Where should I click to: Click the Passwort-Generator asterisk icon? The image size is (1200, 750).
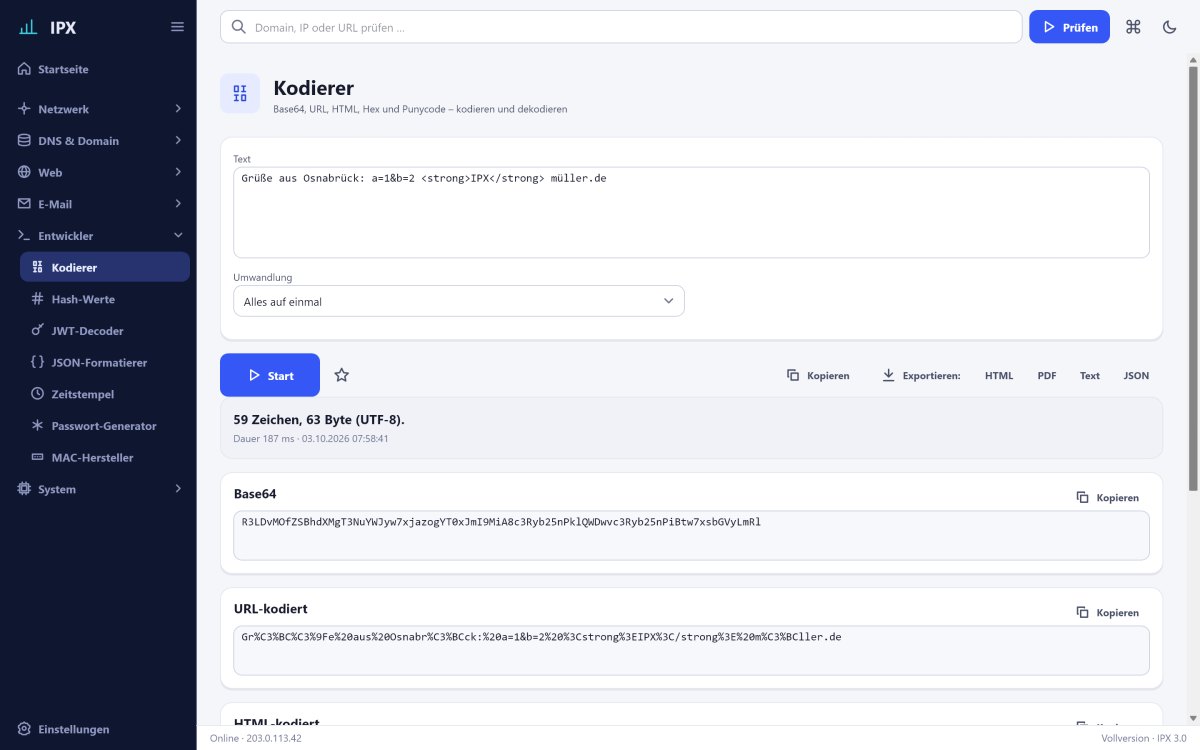pyautogui.click(x=38, y=425)
